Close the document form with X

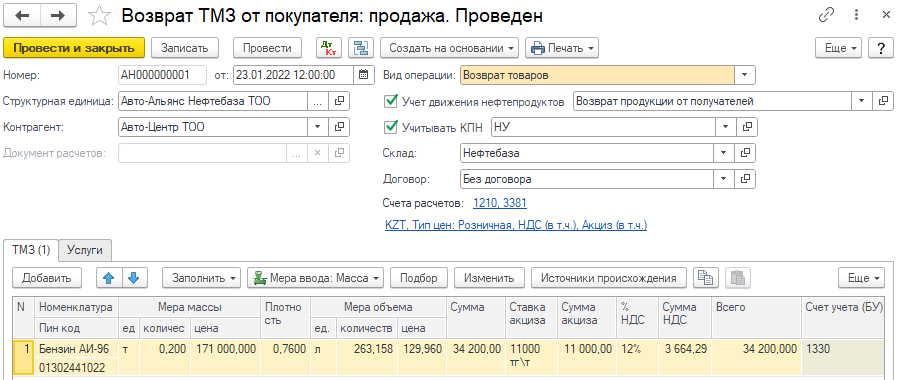pos(885,15)
